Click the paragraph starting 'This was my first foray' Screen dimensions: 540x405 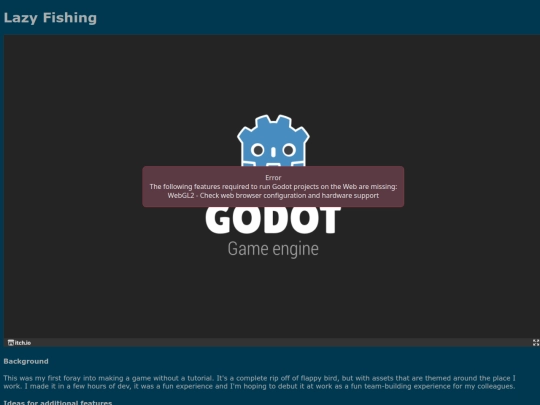[260, 382]
